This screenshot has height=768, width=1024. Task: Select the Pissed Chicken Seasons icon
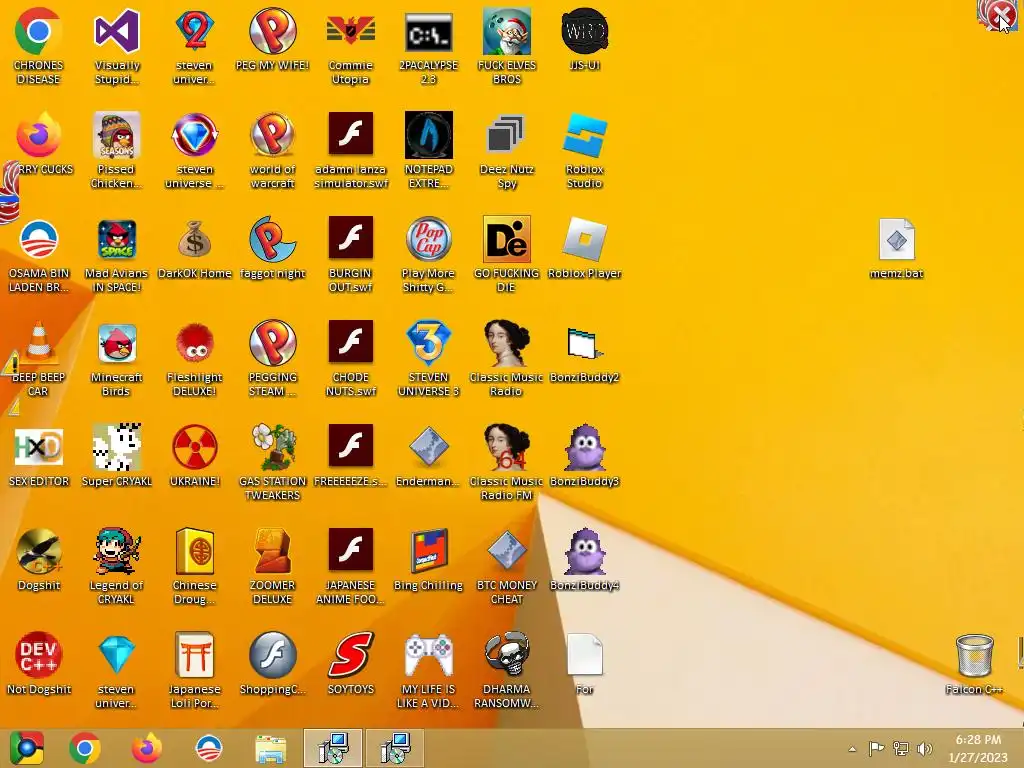[x=116, y=135]
